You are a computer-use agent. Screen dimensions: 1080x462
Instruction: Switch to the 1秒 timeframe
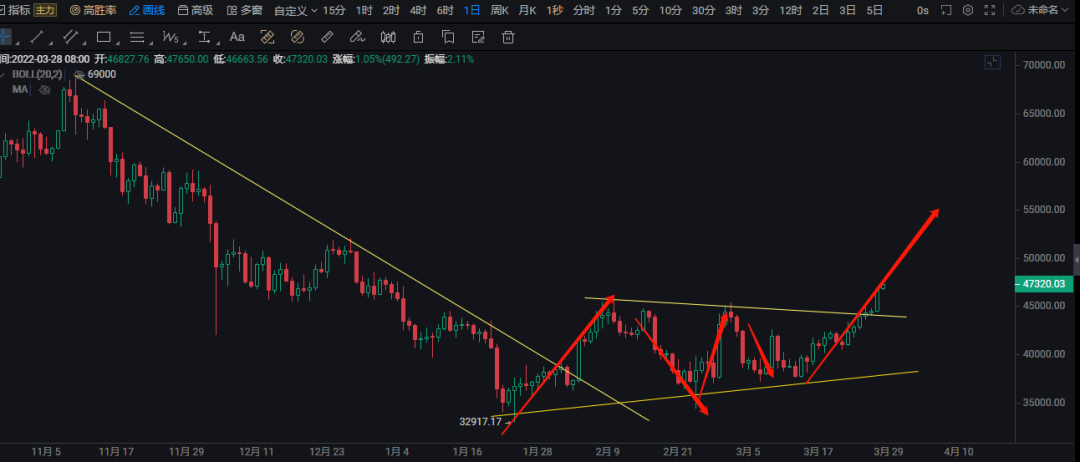554,10
